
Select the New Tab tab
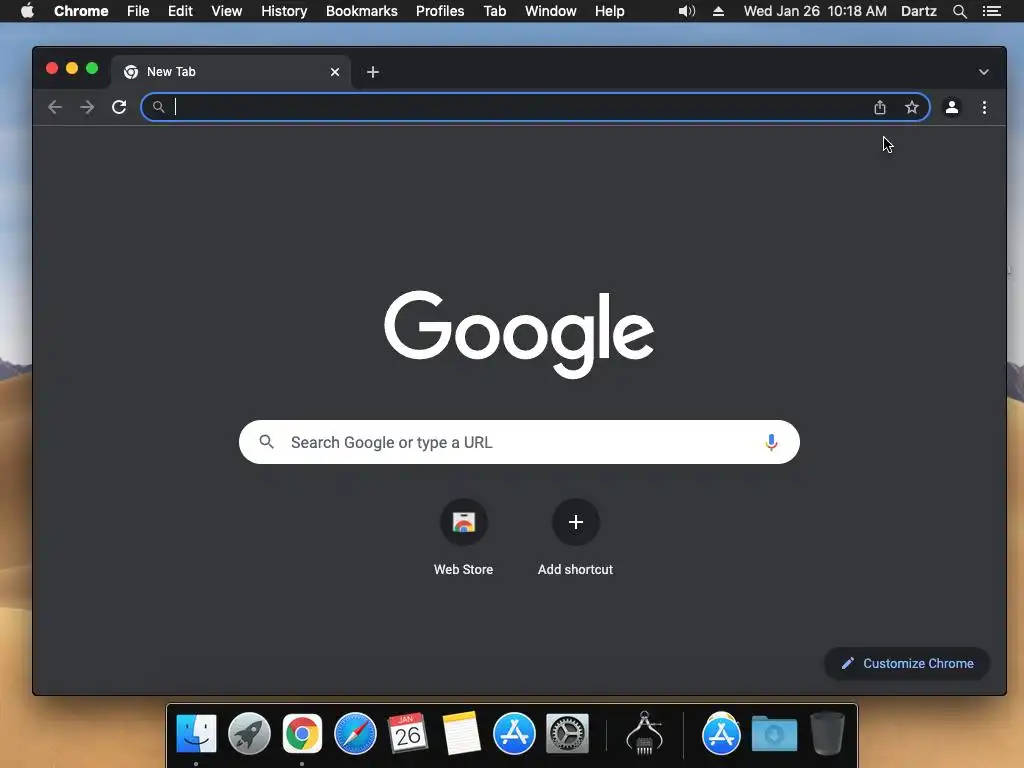[232, 72]
